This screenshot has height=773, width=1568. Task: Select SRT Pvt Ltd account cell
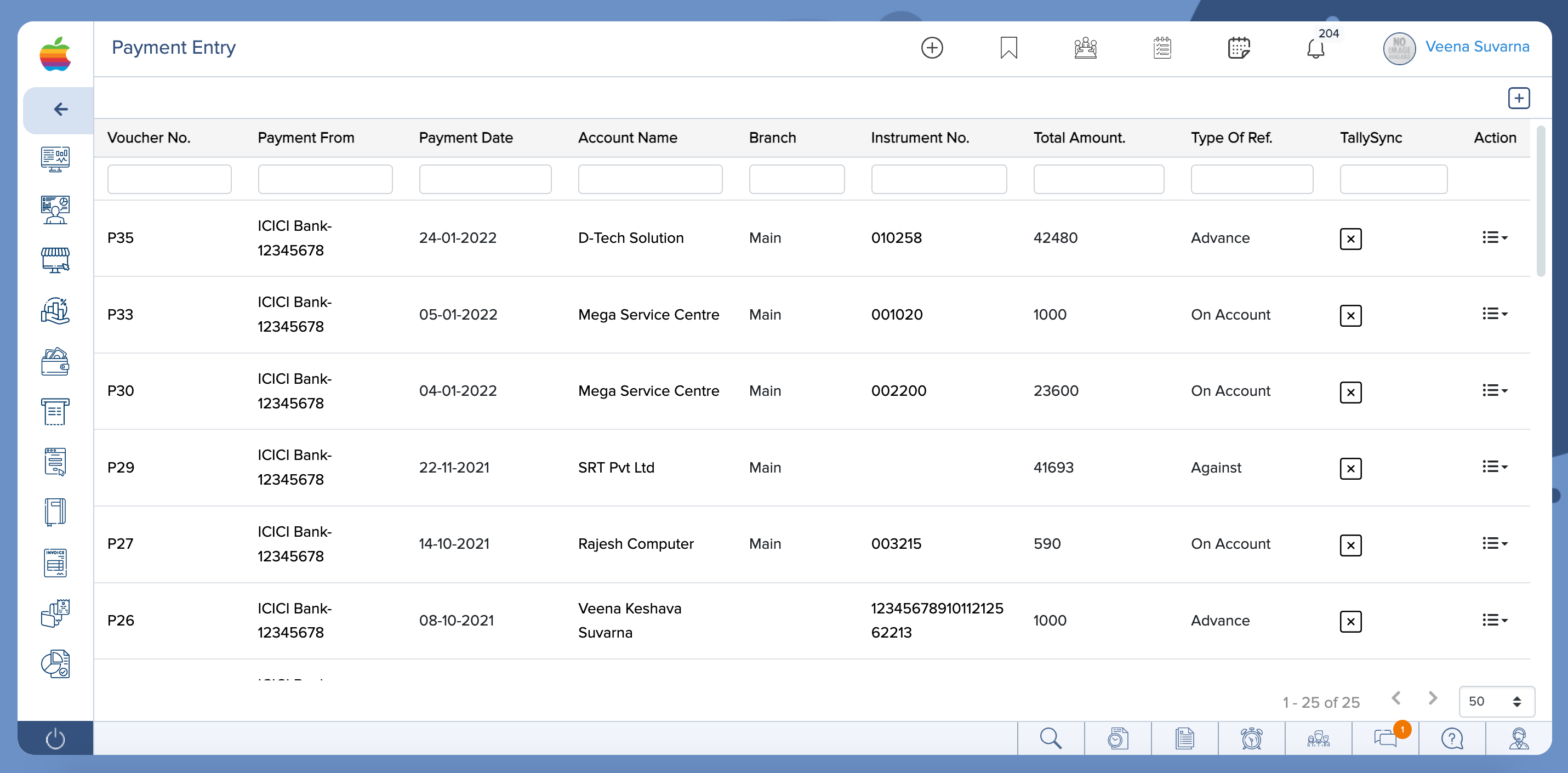tap(616, 468)
